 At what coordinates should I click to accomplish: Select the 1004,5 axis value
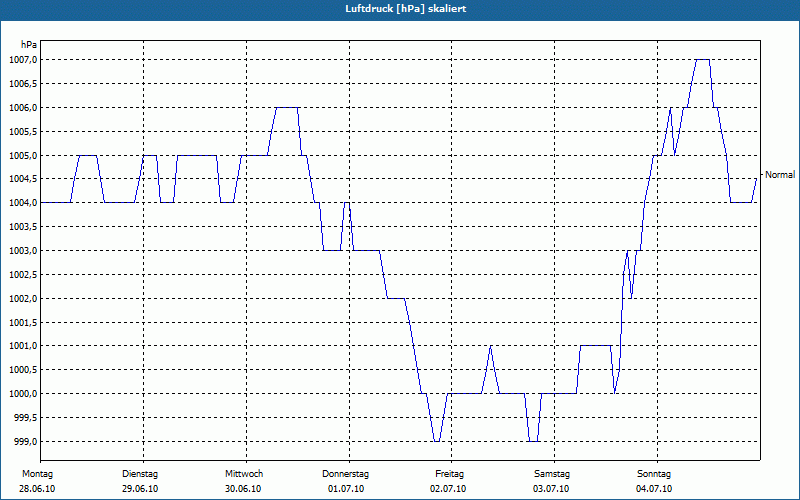[x=23, y=179]
